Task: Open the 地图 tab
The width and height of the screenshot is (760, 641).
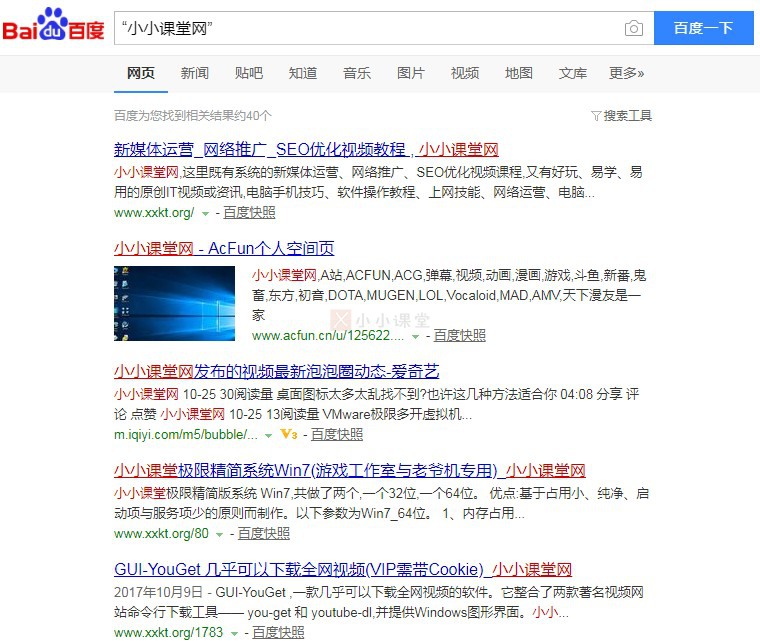Action: (x=519, y=73)
